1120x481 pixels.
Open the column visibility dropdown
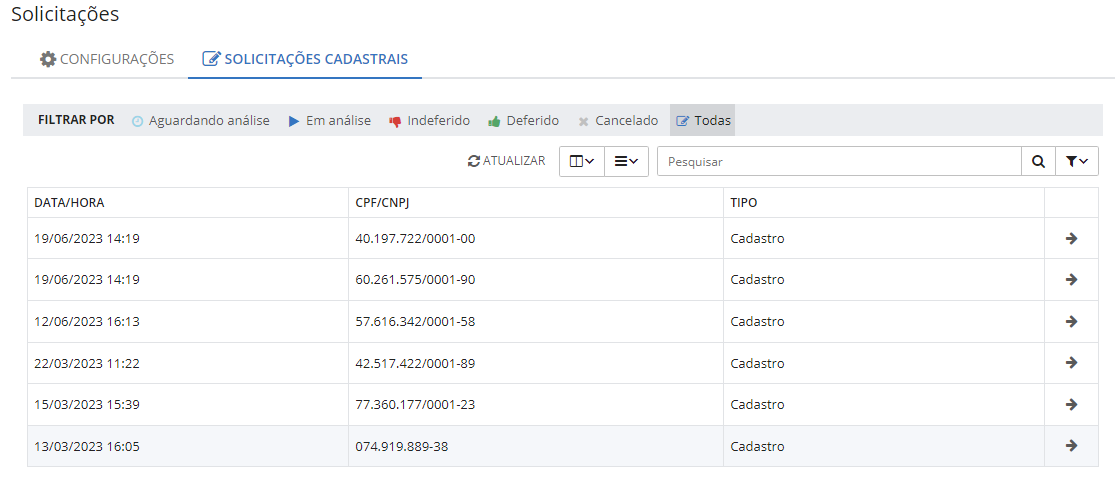tap(582, 162)
